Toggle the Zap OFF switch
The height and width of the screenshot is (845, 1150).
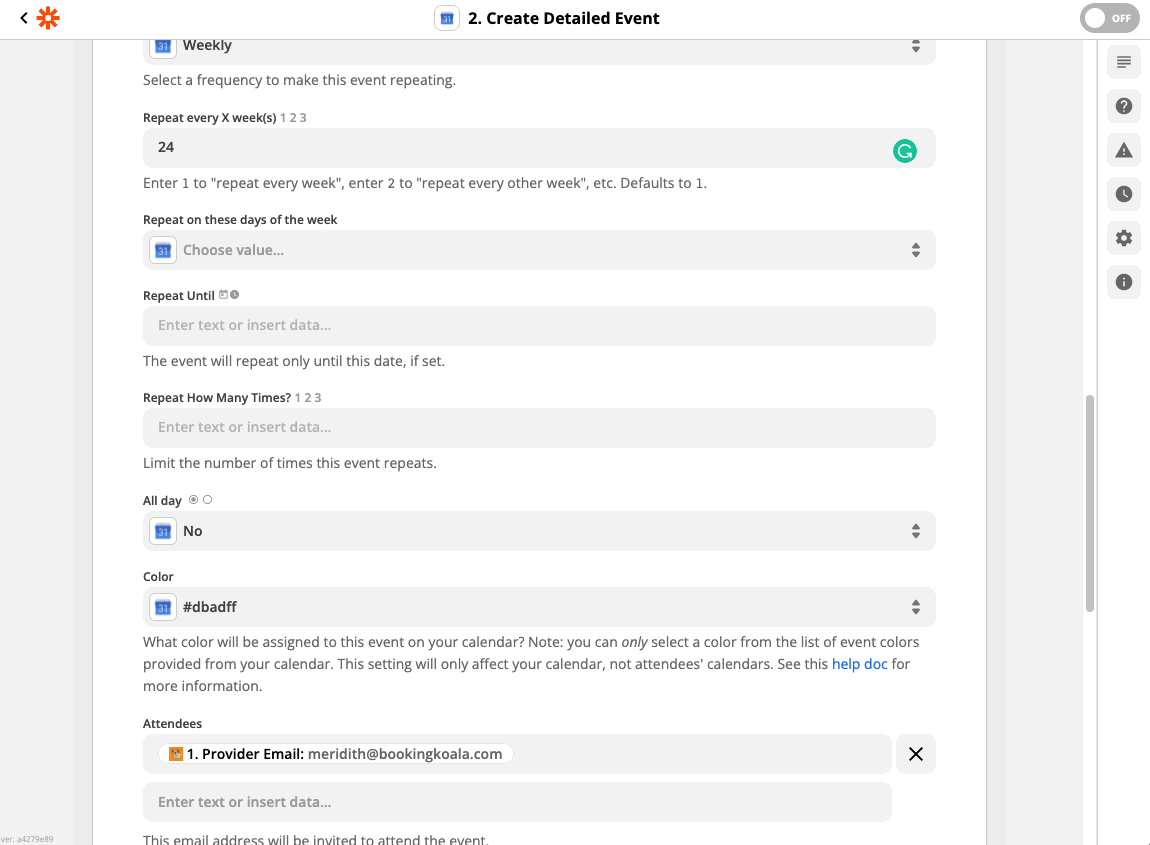point(1109,18)
